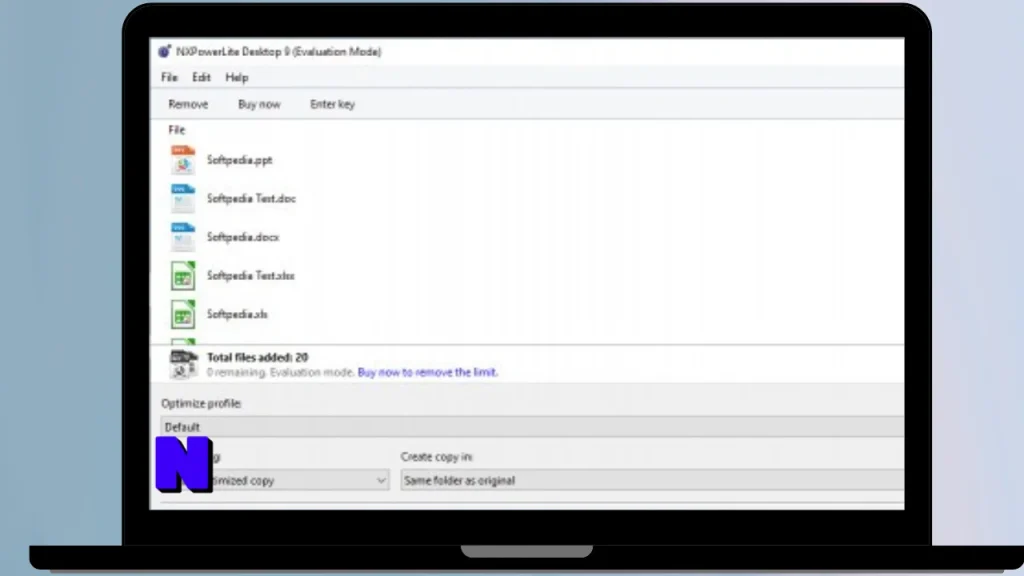This screenshot has width=1024, height=576.
Task: Click the Softpedia.docx document icon
Action: pyautogui.click(x=183, y=237)
